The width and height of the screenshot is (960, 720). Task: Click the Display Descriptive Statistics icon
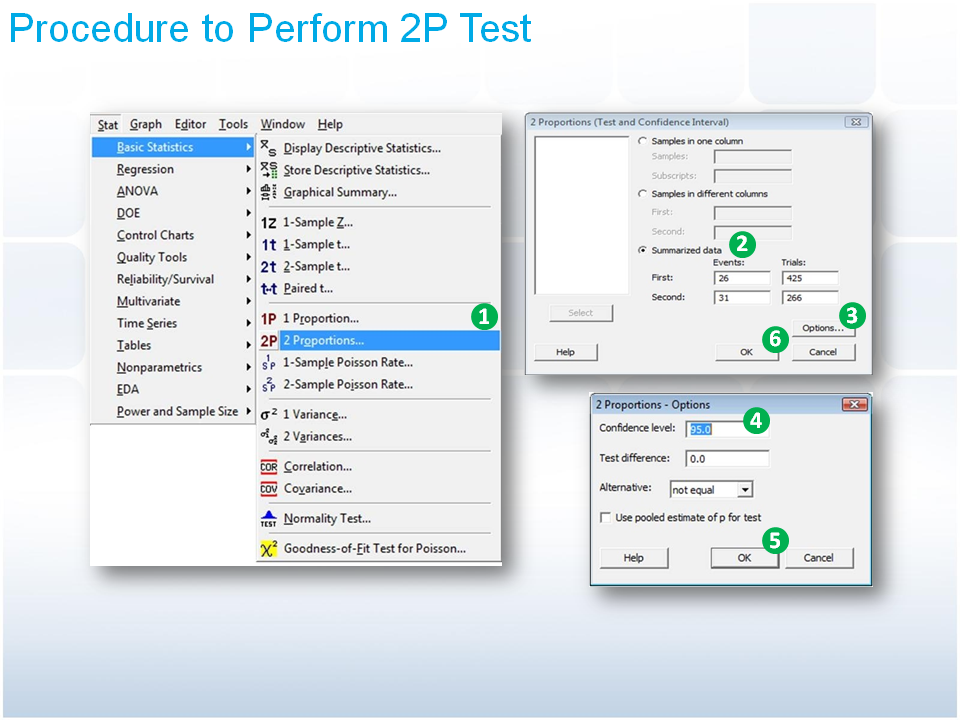click(268, 148)
